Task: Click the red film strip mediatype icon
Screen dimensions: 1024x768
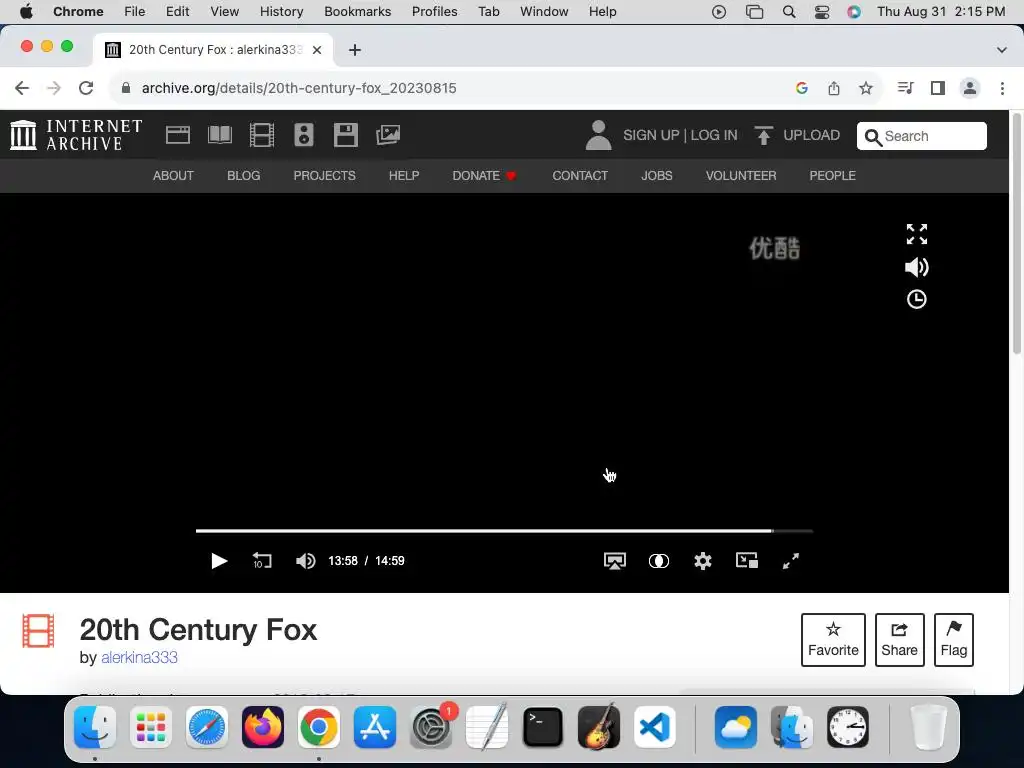Action: 39,631
